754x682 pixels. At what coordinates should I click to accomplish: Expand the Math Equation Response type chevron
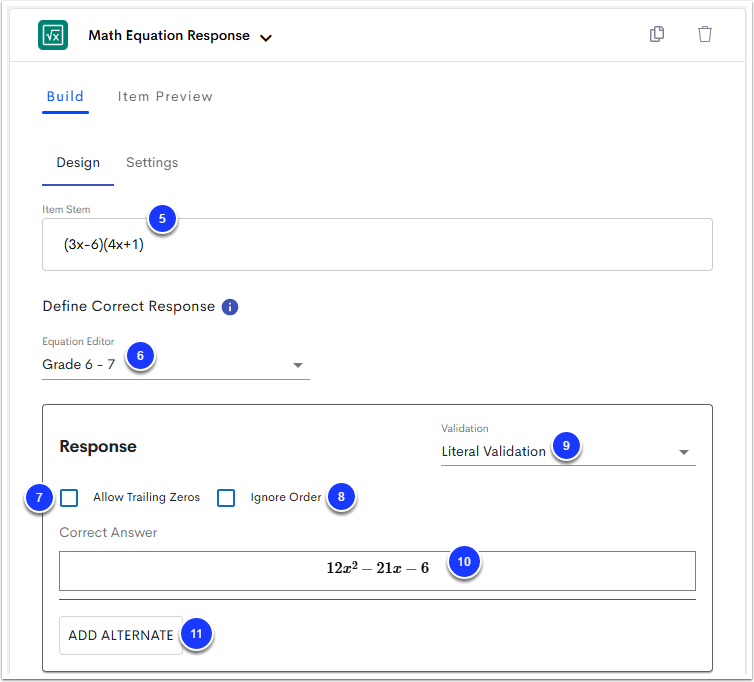click(x=266, y=38)
